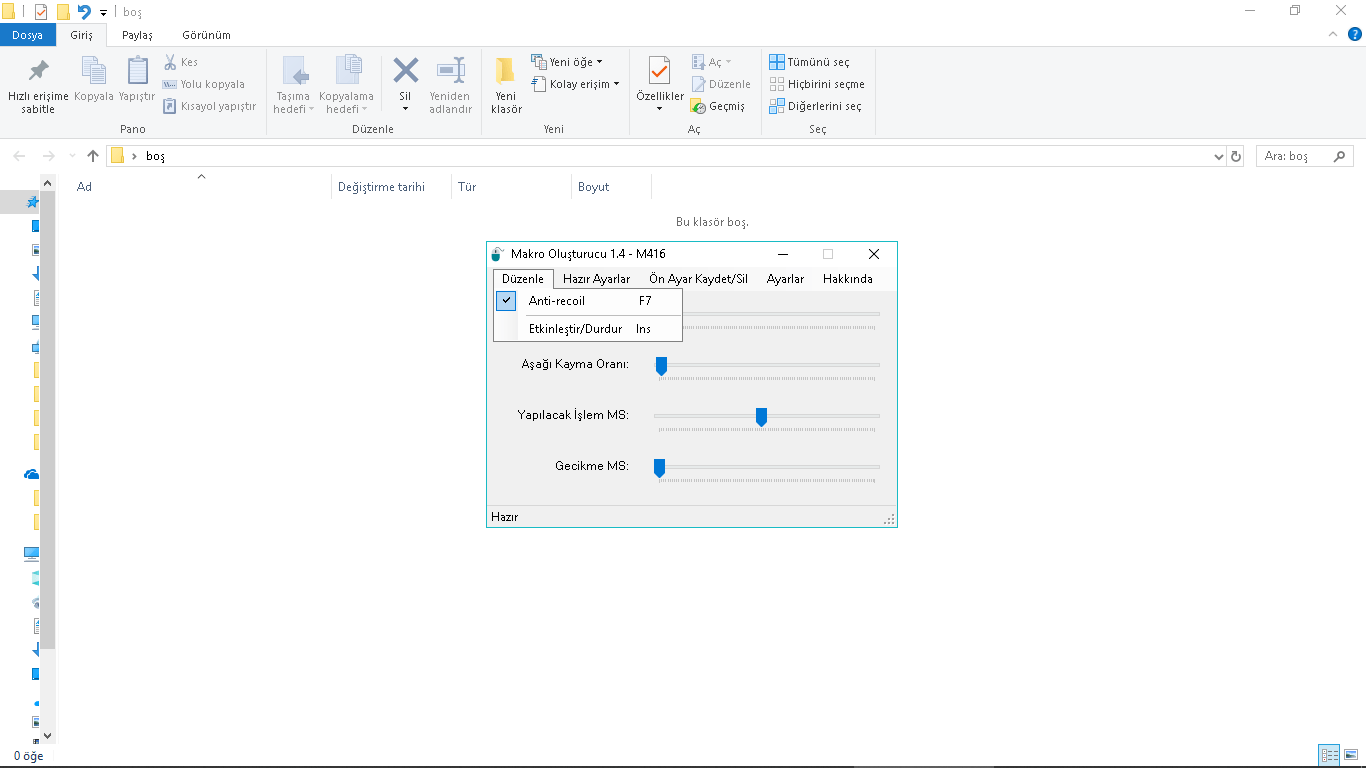The height and width of the screenshot is (768, 1366).
Task: Click Aşağı Kayma Oranı slider thumb
Action: (x=661, y=366)
